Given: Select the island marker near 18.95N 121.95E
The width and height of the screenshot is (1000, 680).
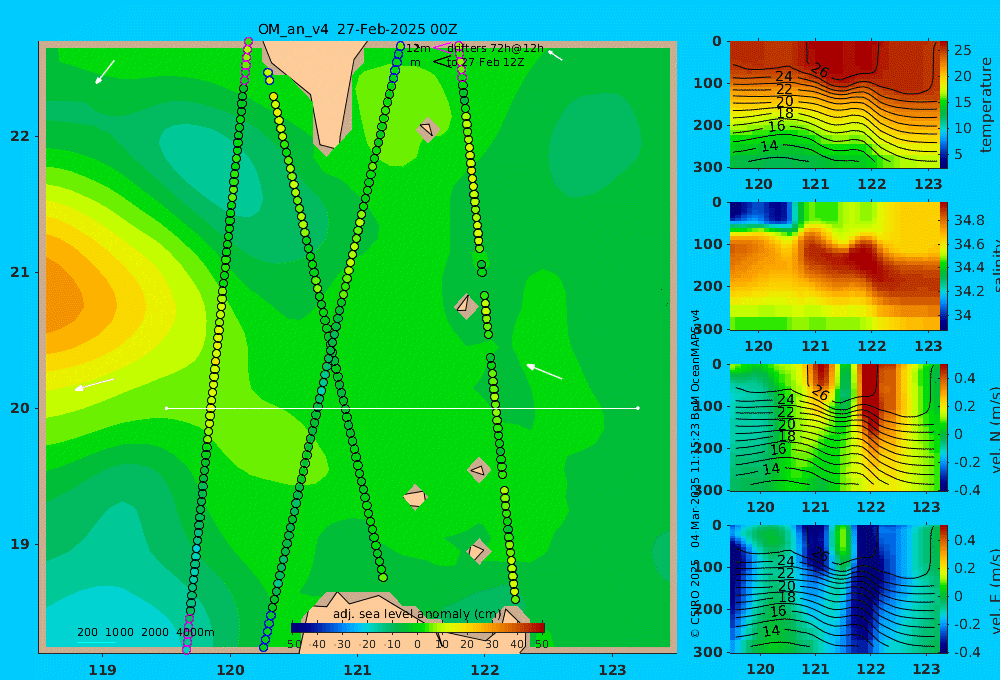Looking at the screenshot, I should (478, 551).
